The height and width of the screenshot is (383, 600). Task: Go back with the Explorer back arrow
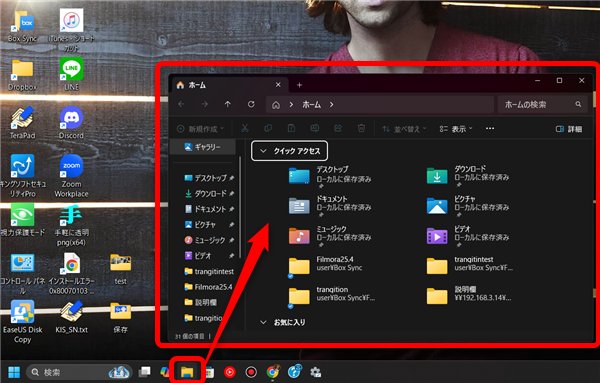click(x=181, y=104)
